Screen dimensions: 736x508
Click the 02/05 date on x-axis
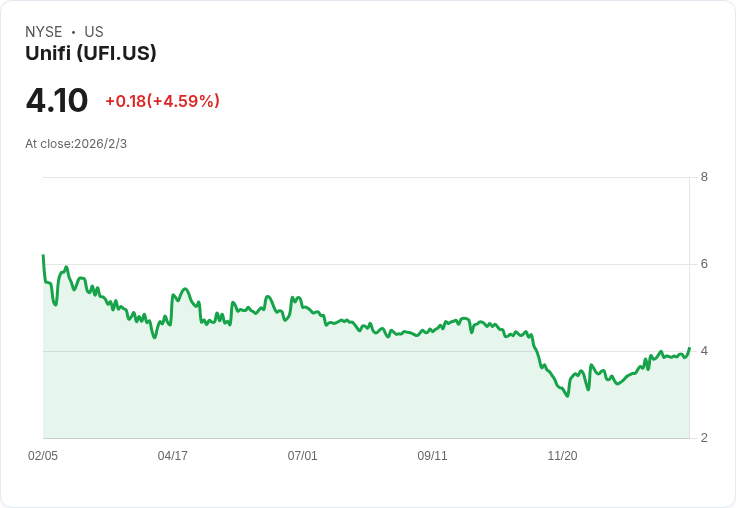click(x=43, y=456)
